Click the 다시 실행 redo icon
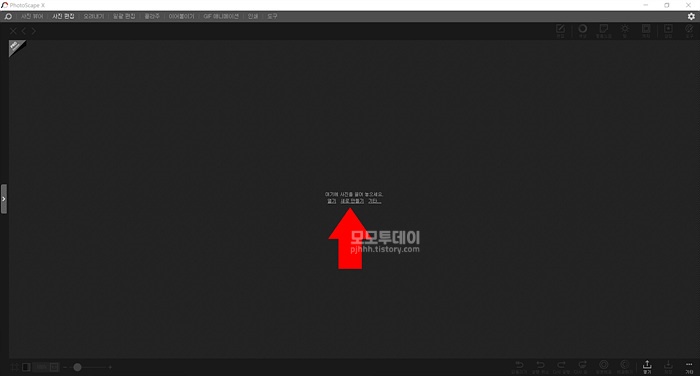 (561, 367)
